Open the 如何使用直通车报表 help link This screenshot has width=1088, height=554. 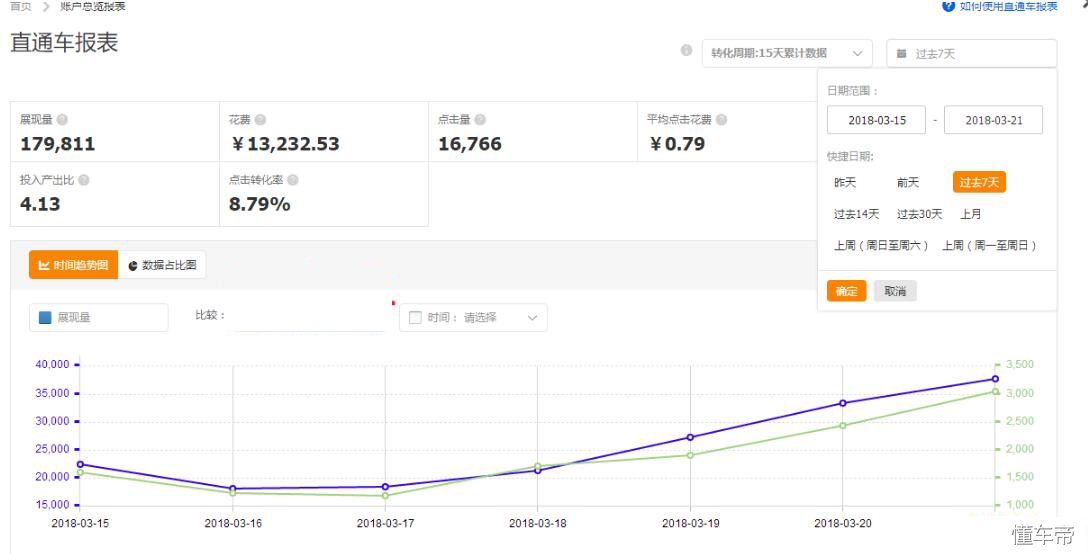click(x=1008, y=6)
